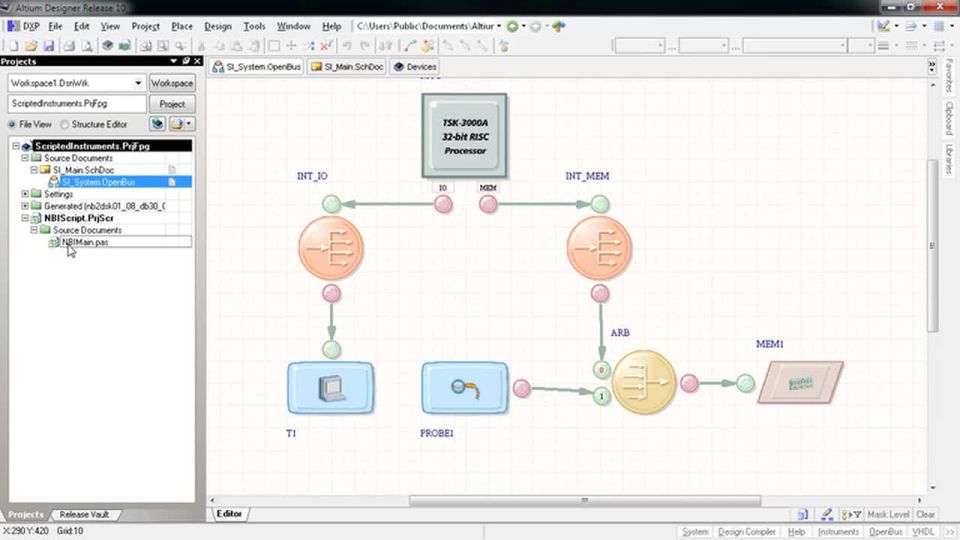This screenshot has width=960, height=540.
Task: Click the processor MEM port
Action: (488, 204)
